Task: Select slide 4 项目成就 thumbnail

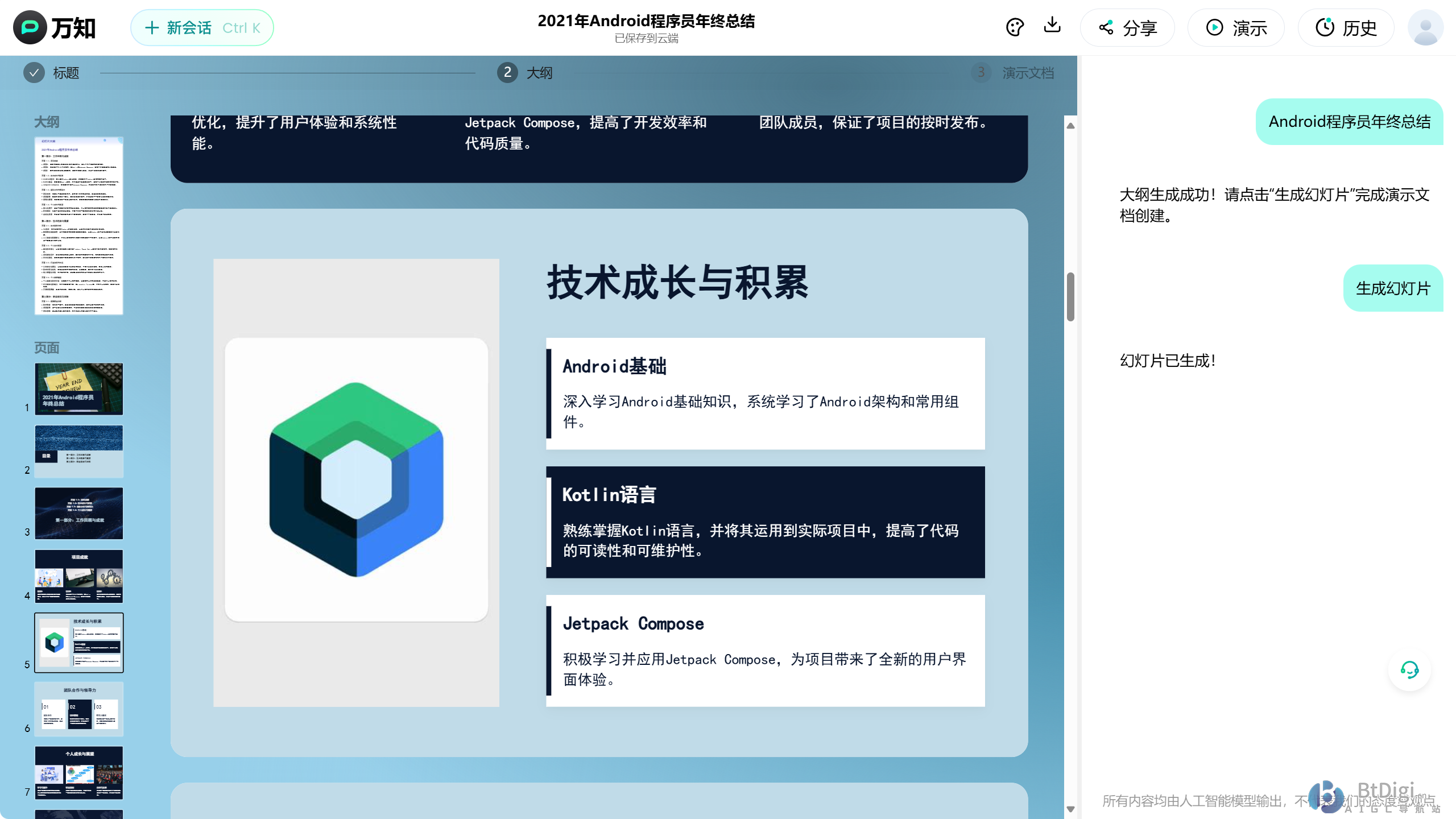Action: coord(79,576)
